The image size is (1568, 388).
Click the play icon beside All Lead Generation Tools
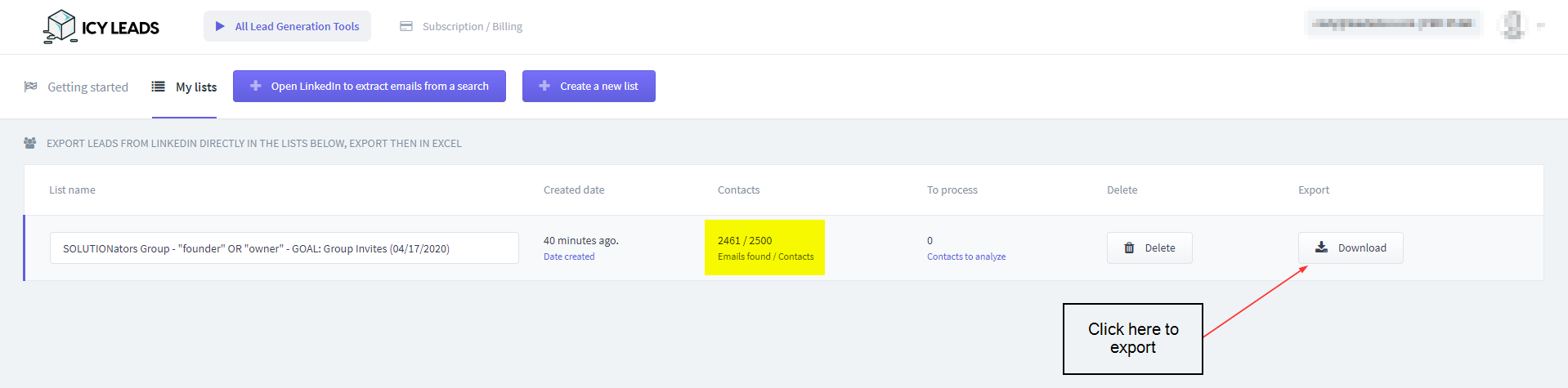pos(220,26)
